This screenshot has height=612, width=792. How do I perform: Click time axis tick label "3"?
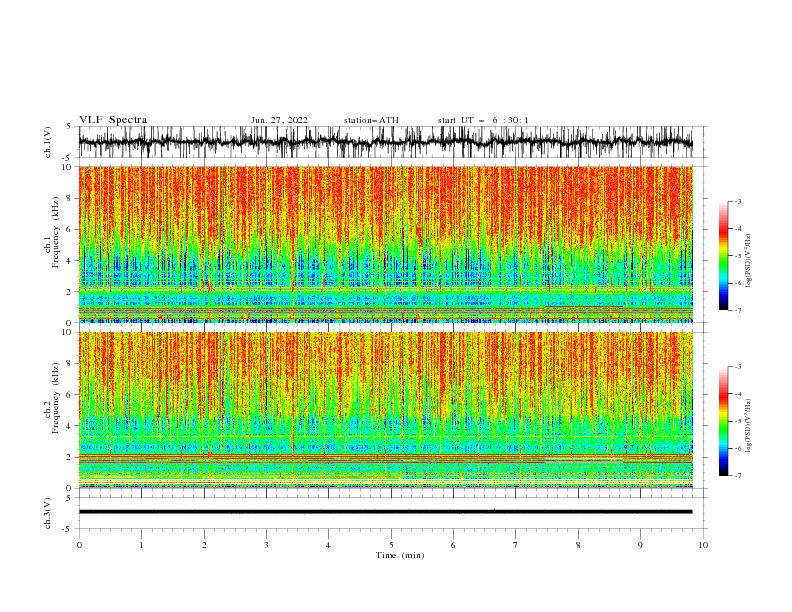pyautogui.click(x=266, y=545)
